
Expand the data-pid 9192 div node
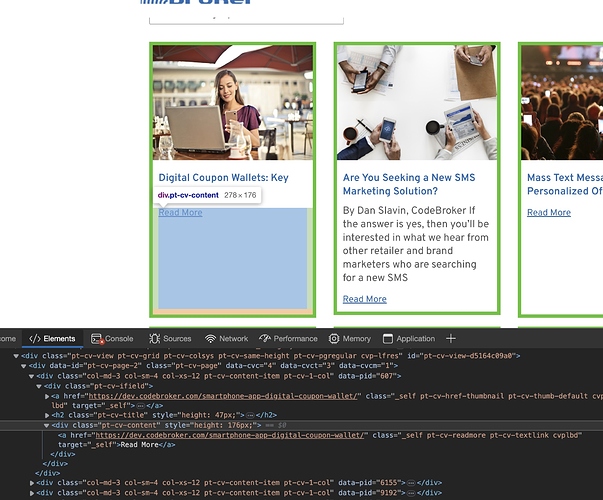(32, 493)
